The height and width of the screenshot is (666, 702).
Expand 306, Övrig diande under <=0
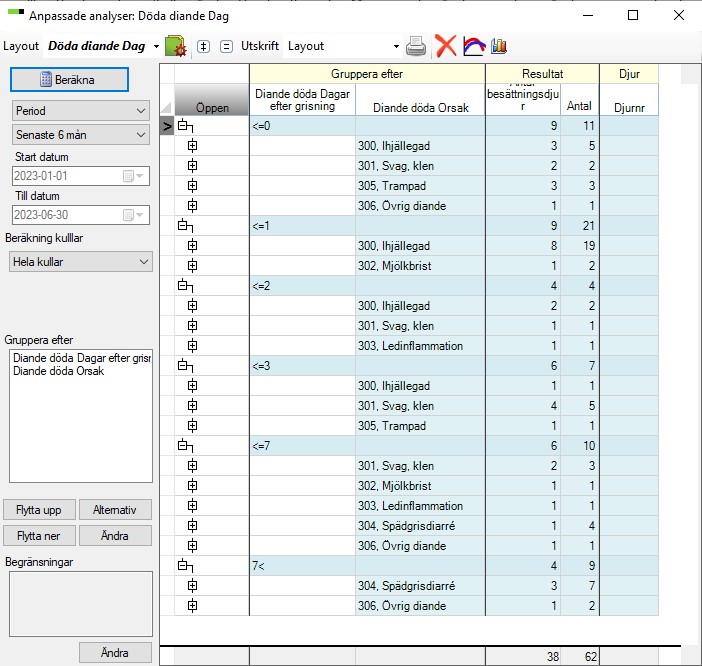pyautogui.click(x=193, y=206)
